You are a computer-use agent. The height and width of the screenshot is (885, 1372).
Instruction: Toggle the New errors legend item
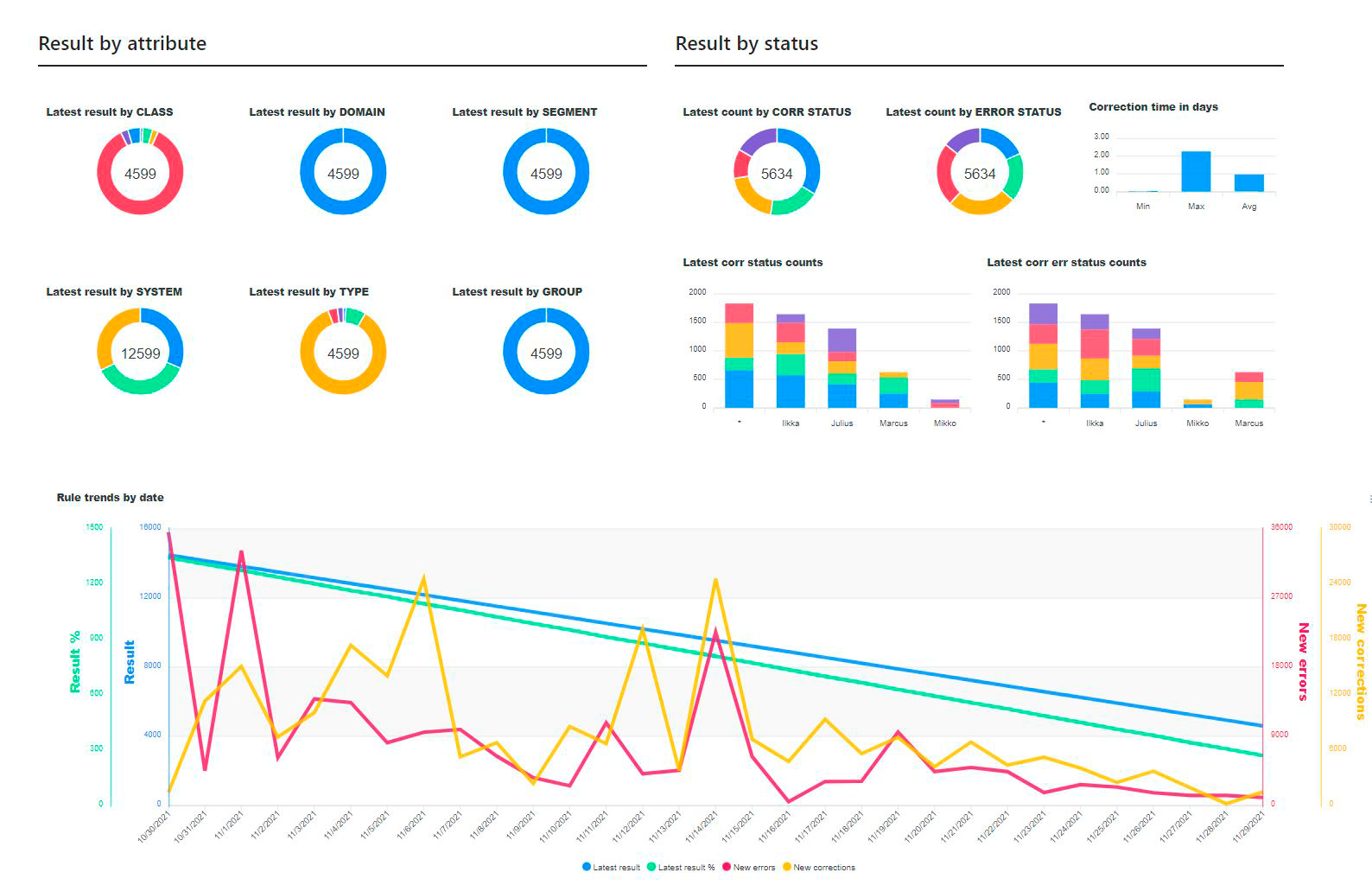coord(748,867)
